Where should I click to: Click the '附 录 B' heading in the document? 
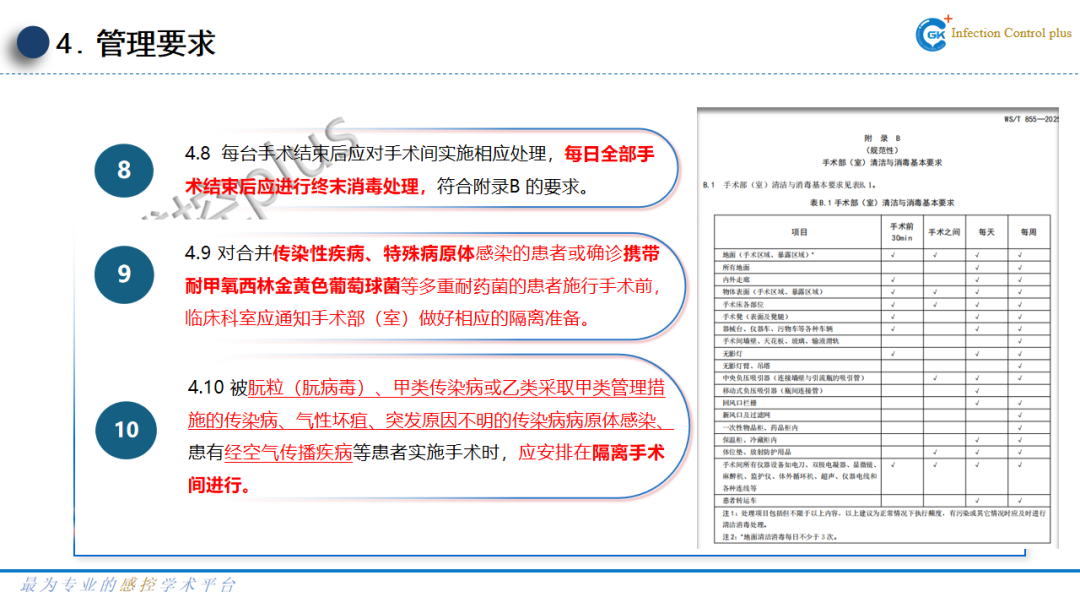pos(882,138)
